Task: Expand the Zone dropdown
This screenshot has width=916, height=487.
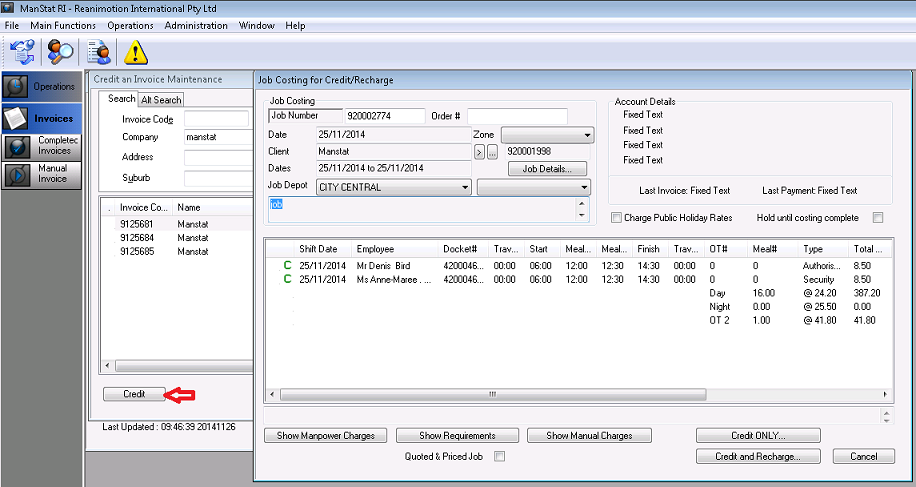Action: click(x=547, y=135)
